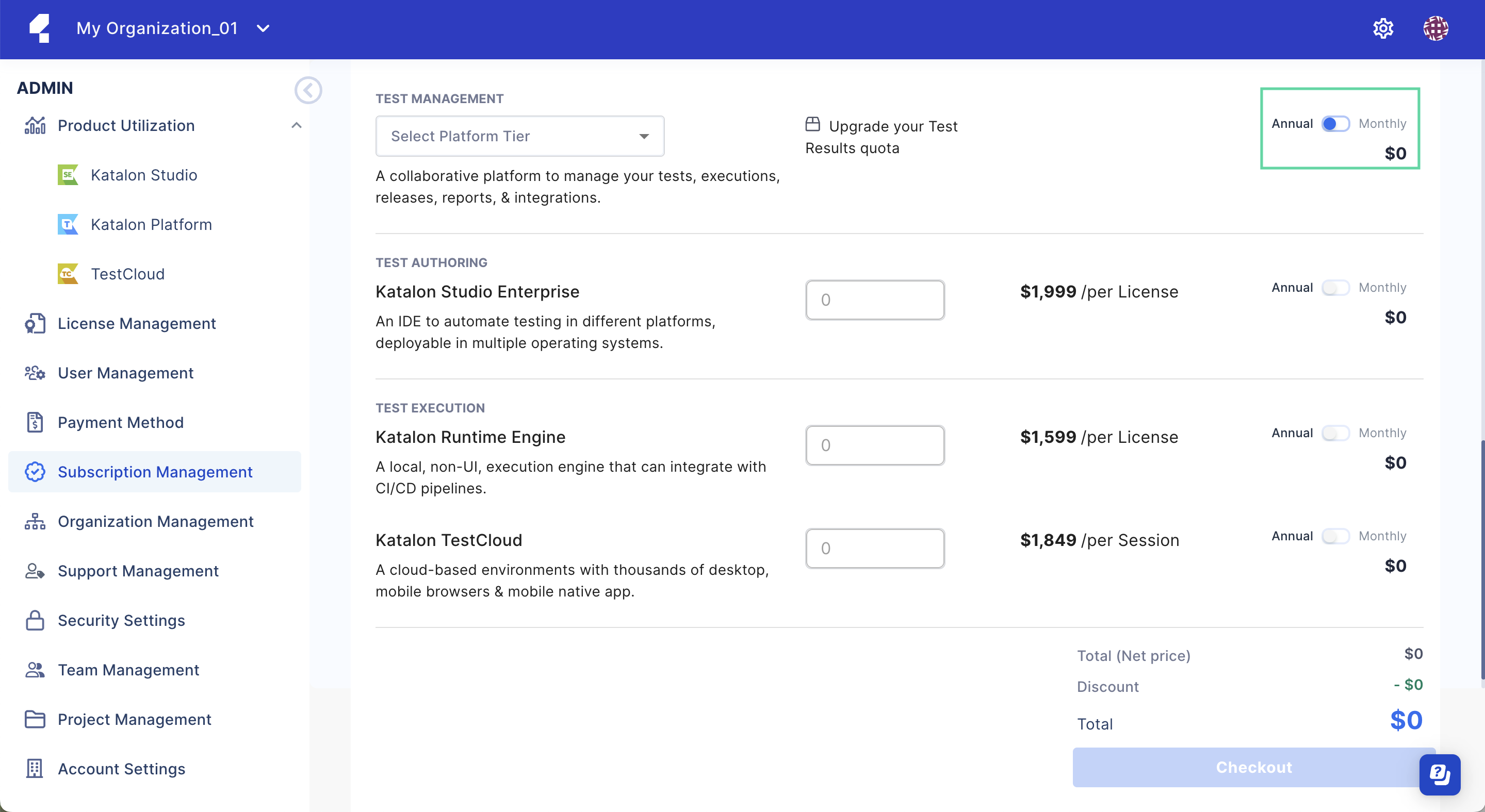This screenshot has height=812, width=1485.
Task: Click the Discount label
Action: pos(1107,686)
